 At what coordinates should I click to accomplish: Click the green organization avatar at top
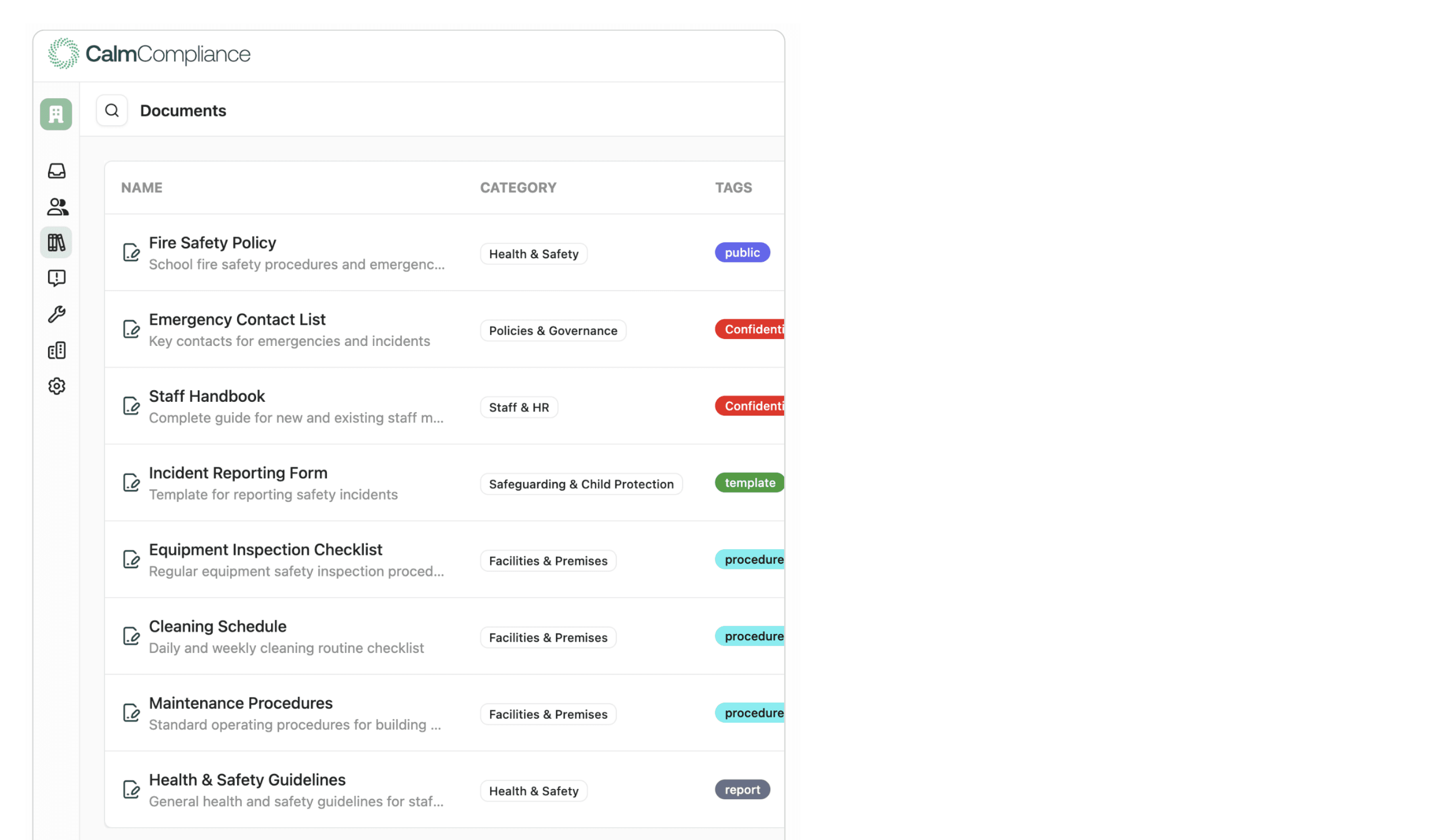55,114
